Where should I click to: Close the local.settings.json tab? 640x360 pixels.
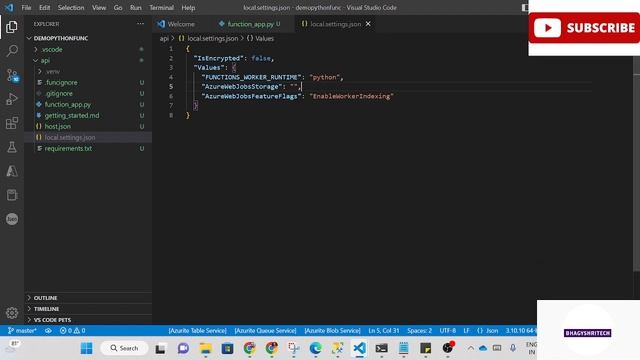tap(368, 24)
